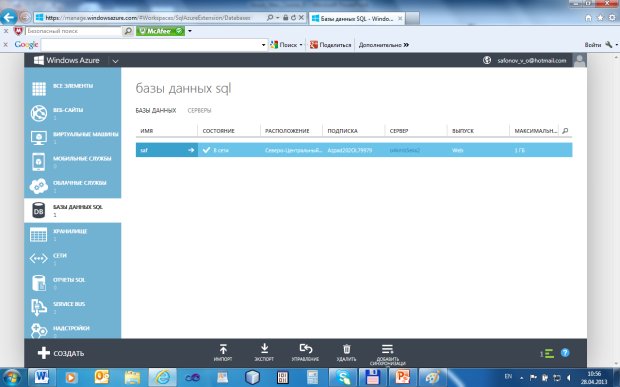Open the Cloud Services sidebar icon
Viewport: 620px width, 387px height.
[x=39, y=186]
